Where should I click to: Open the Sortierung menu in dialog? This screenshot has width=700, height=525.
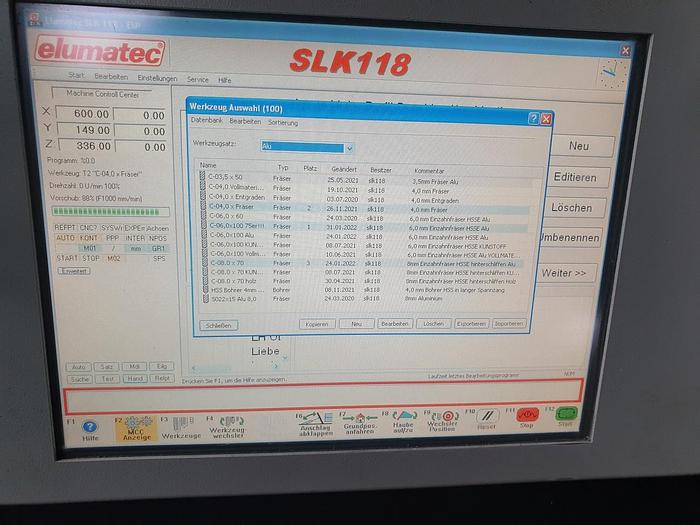[283, 122]
